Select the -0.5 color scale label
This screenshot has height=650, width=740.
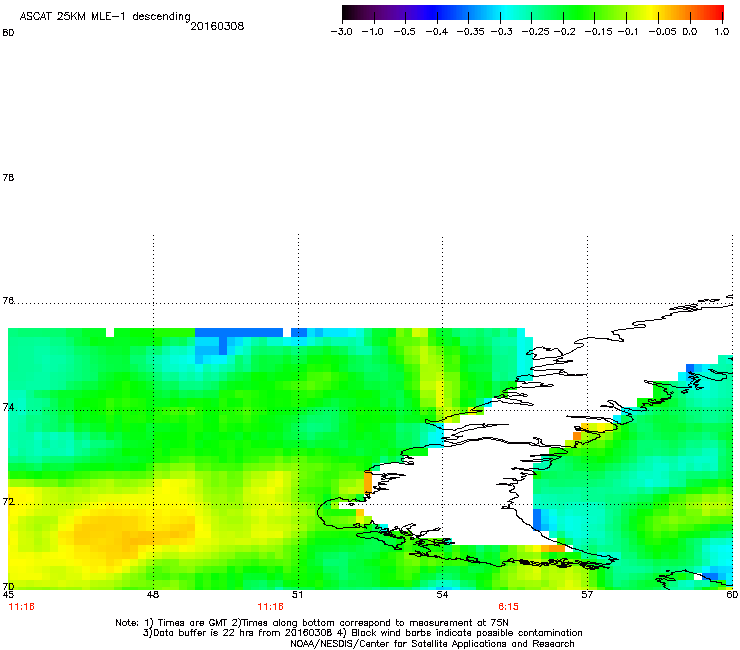pos(404,32)
